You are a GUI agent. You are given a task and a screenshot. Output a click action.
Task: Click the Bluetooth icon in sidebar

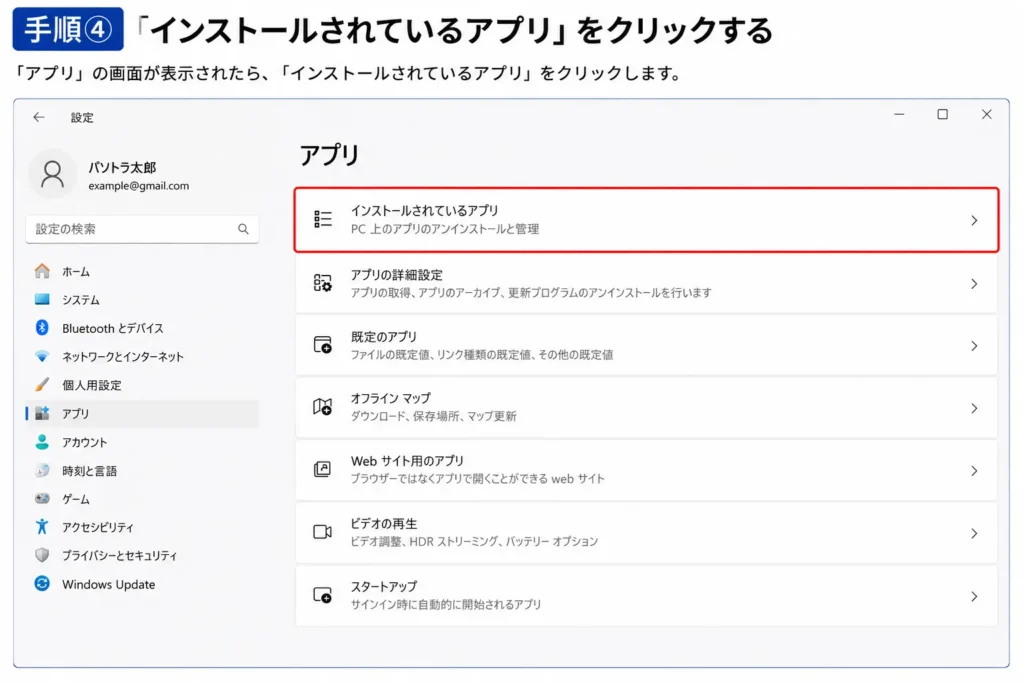point(42,328)
